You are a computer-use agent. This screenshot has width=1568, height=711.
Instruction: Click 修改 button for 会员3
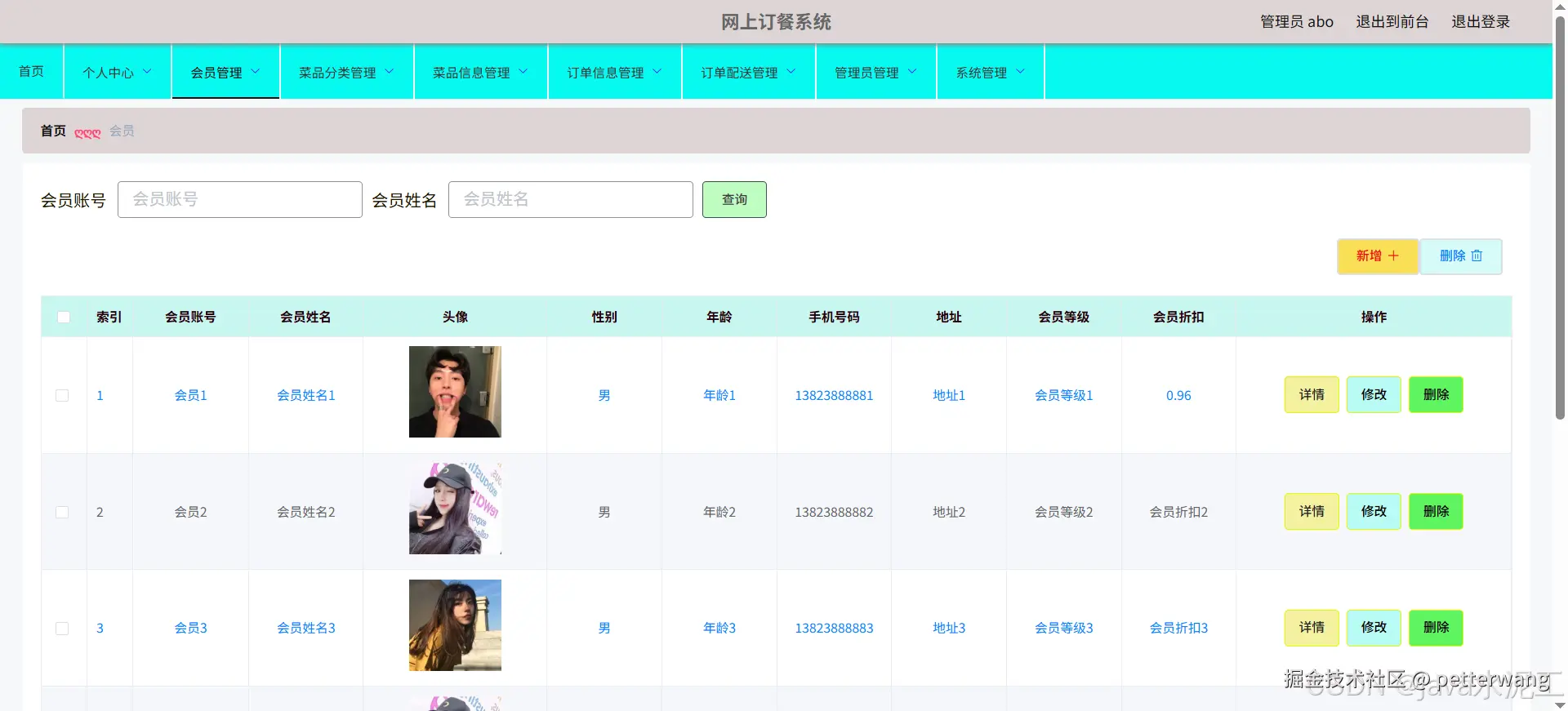(x=1374, y=627)
